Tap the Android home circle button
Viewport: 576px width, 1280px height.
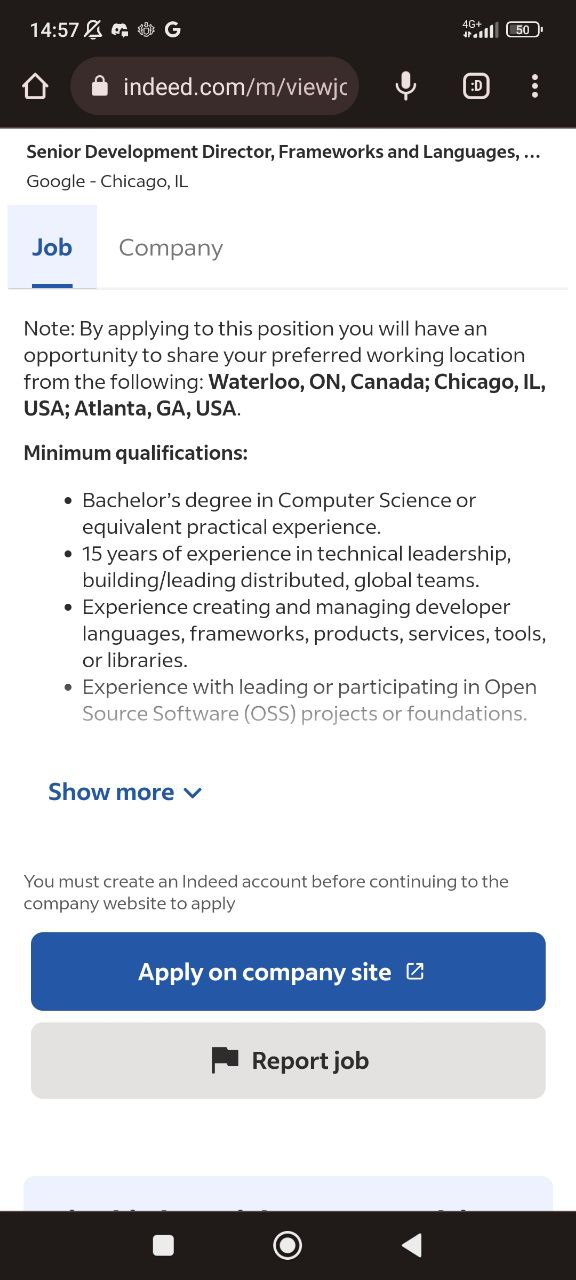click(x=288, y=1245)
